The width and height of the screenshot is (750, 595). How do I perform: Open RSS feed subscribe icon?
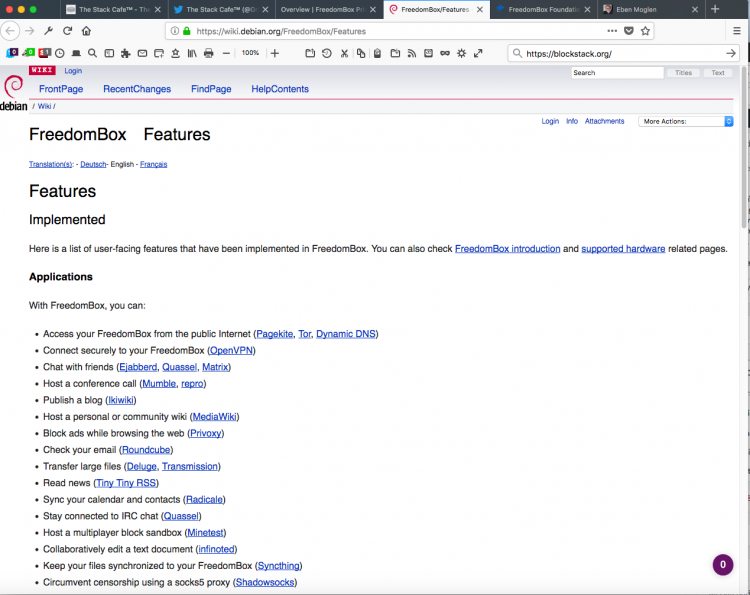coord(411,53)
